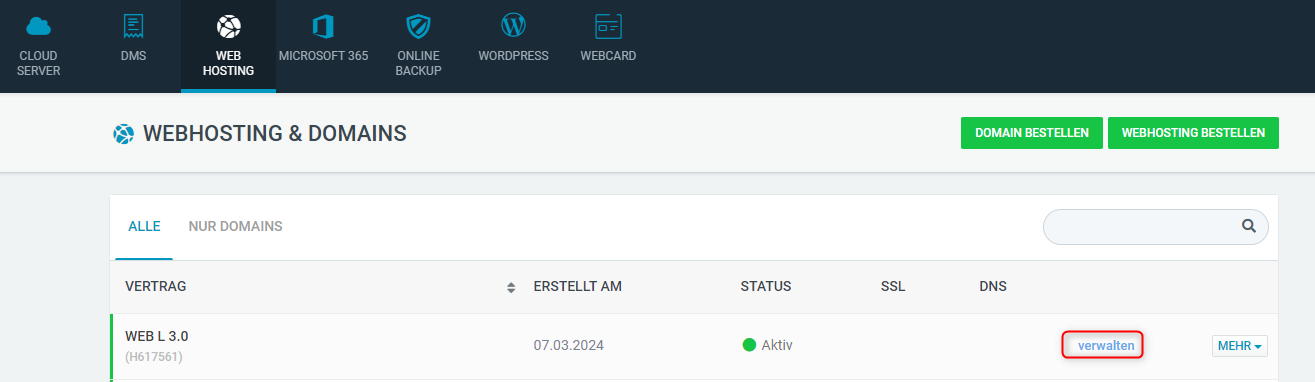Click the globe icon beside Webhosting & Domains
The height and width of the screenshot is (382, 1315).
(123, 133)
